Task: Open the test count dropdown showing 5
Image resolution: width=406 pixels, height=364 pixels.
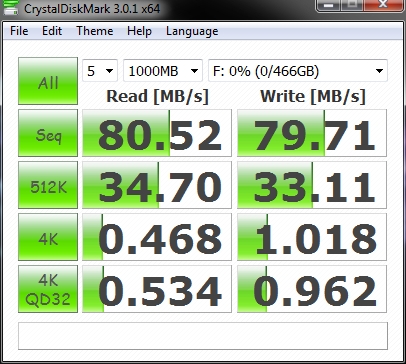Action: [100, 71]
